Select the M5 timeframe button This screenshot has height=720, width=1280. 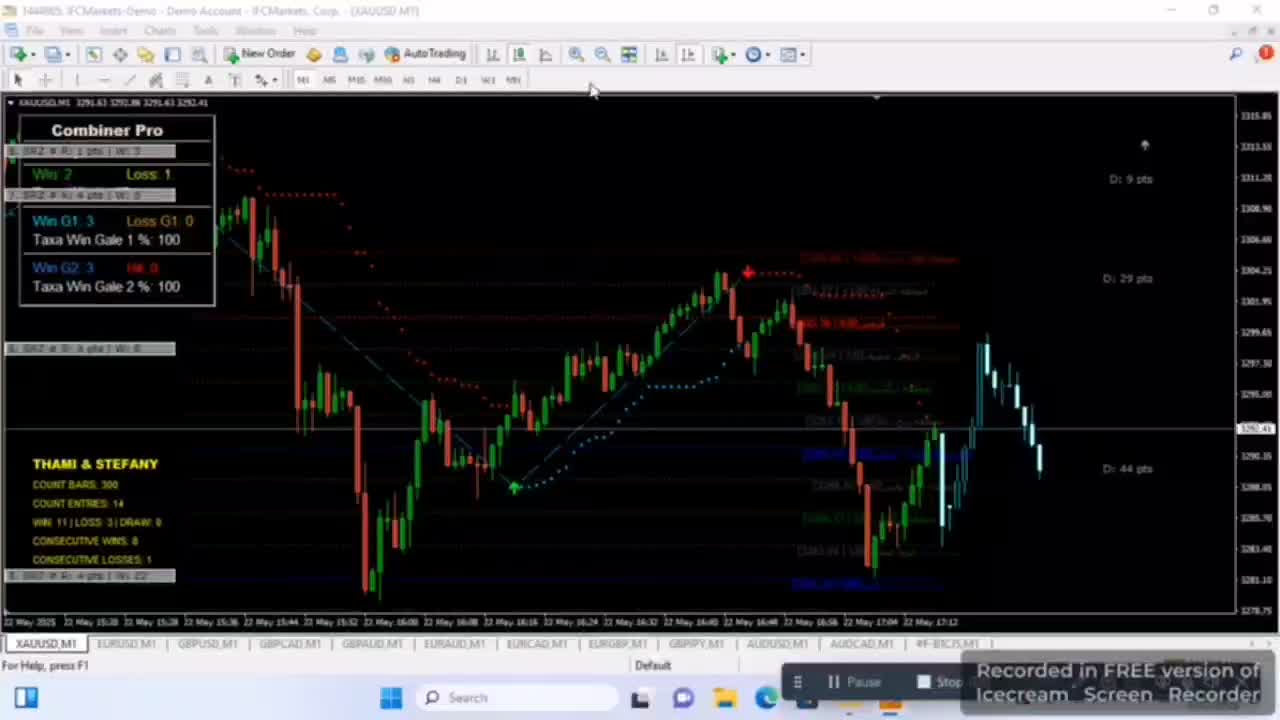pyautogui.click(x=329, y=80)
